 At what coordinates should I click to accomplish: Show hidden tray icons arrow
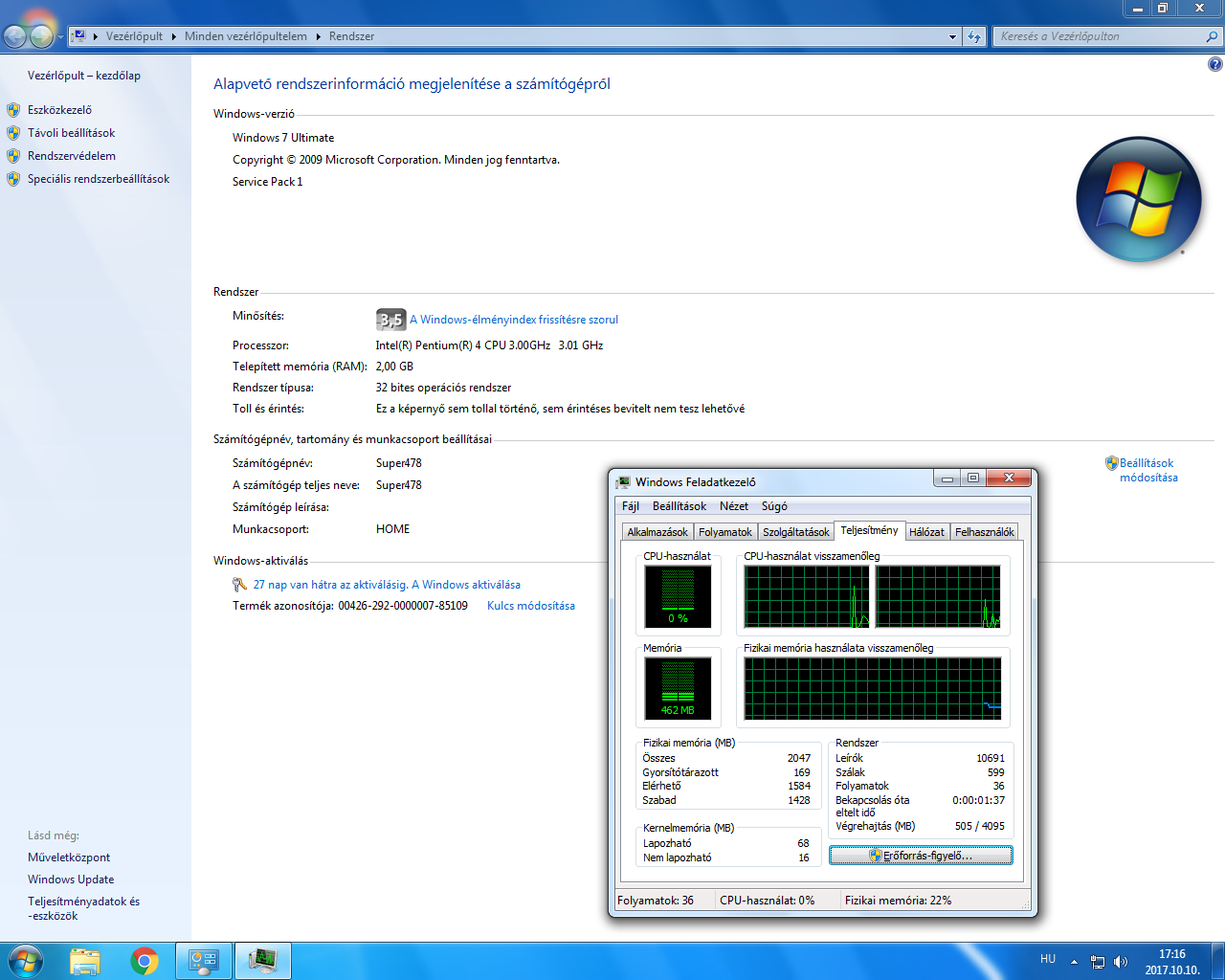(1074, 961)
